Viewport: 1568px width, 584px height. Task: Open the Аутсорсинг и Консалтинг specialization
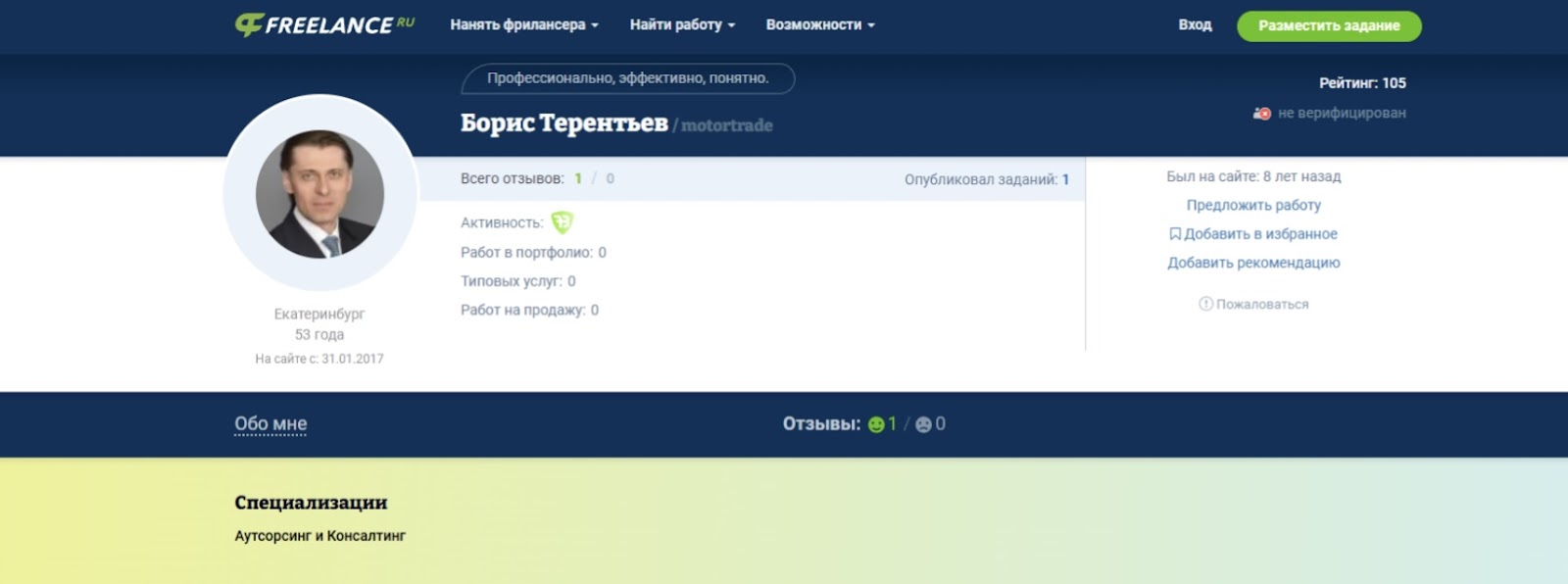[x=319, y=536]
